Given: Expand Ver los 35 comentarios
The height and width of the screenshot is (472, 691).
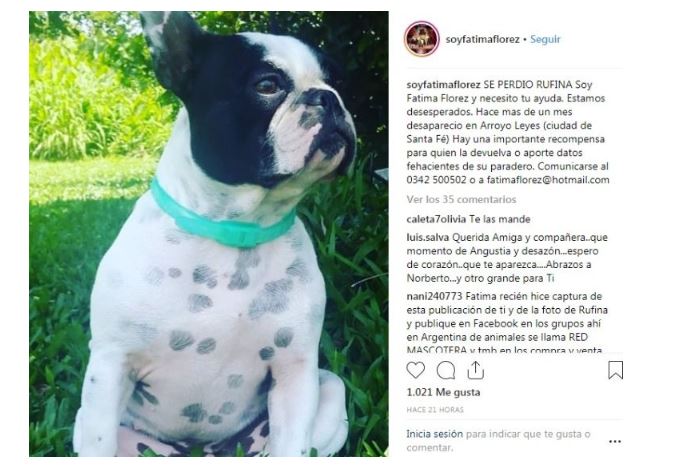Looking at the screenshot, I should [461, 199].
